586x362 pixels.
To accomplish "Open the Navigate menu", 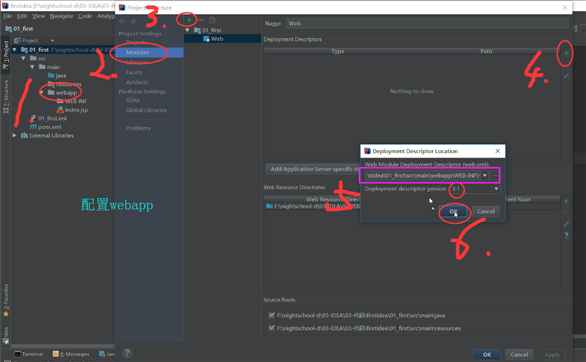I will [61, 16].
